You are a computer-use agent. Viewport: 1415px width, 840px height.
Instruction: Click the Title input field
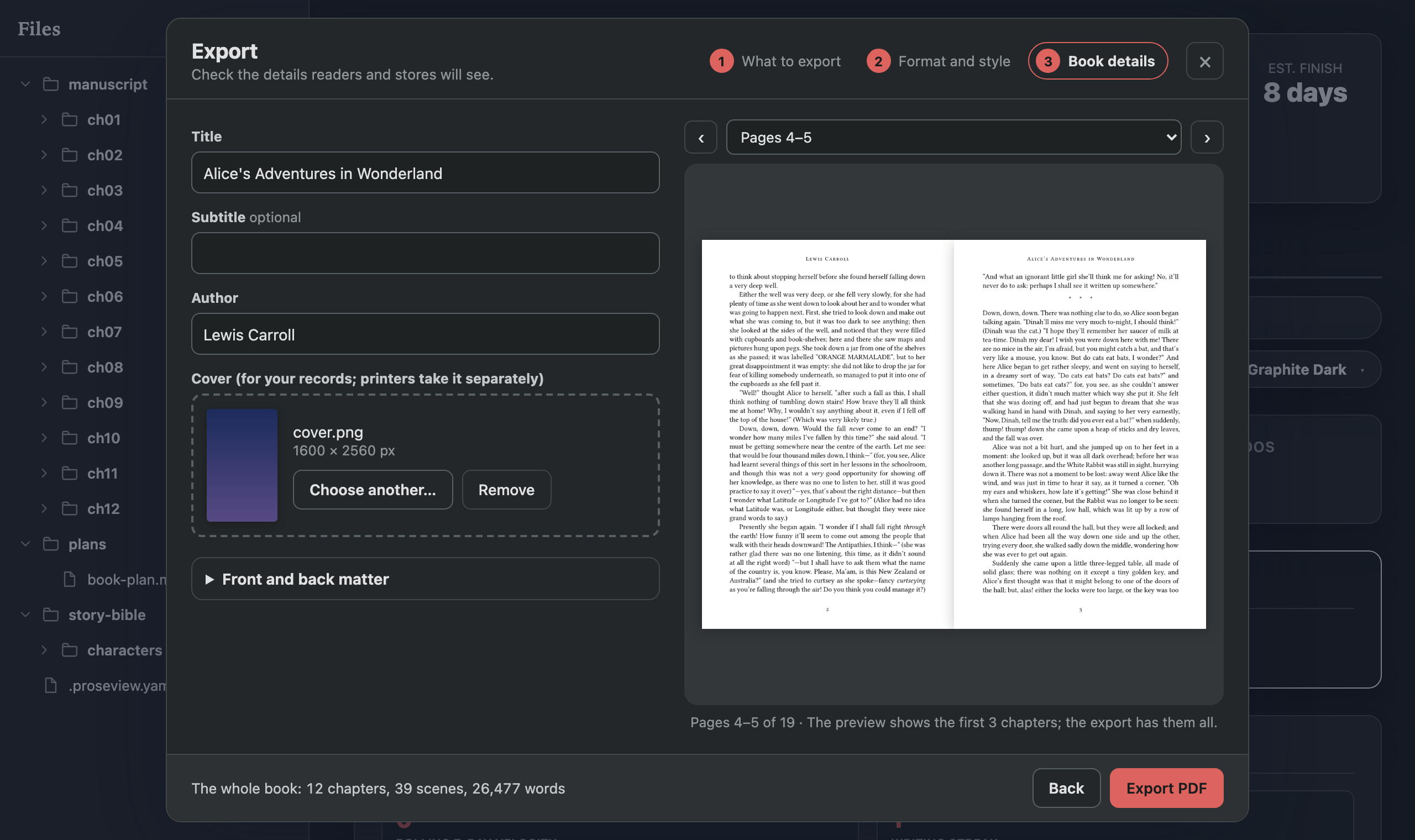pyautogui.click(x=425, y=172)
